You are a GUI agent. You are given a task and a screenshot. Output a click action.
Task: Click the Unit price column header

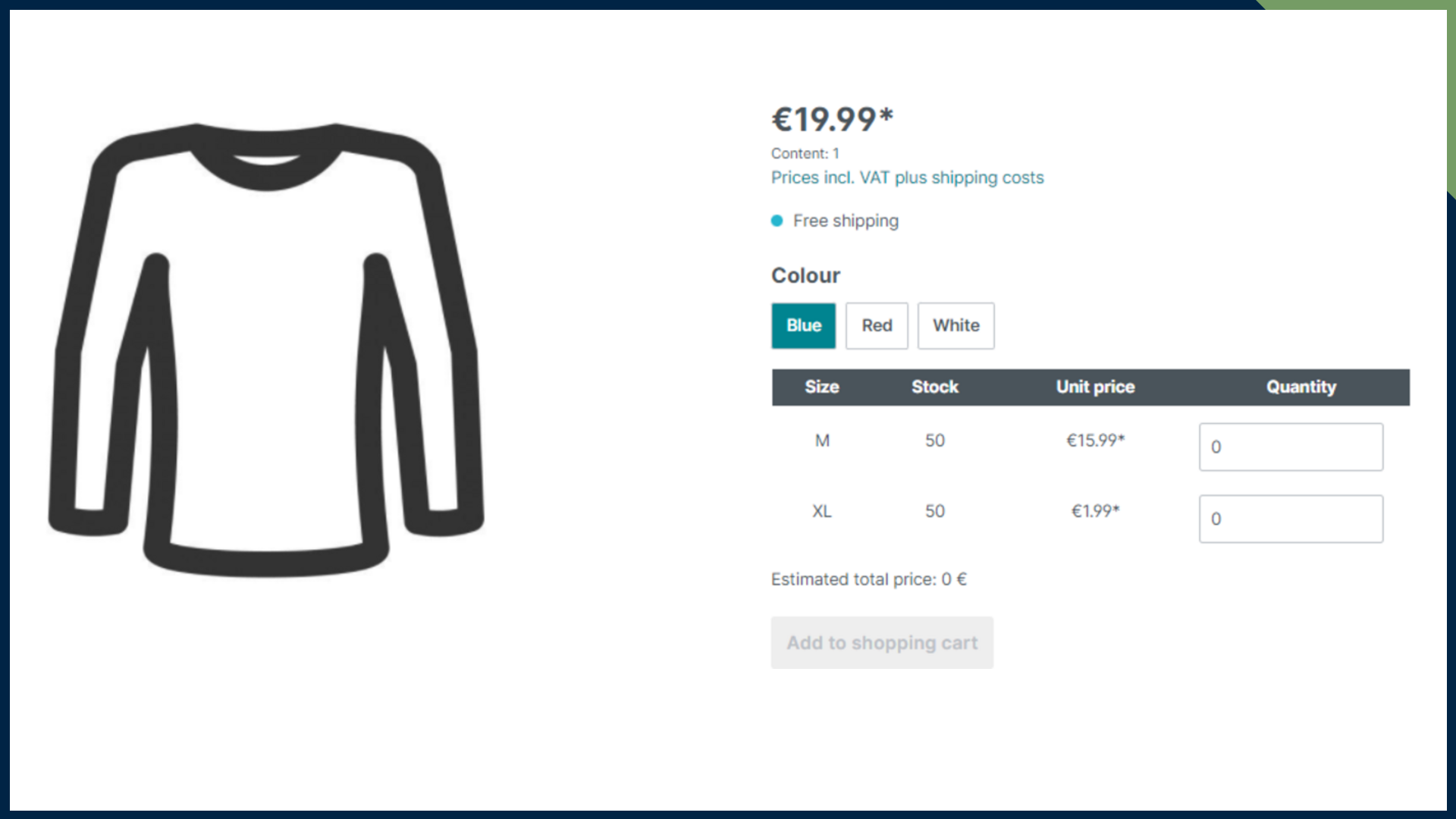(x=1095, y=387)
